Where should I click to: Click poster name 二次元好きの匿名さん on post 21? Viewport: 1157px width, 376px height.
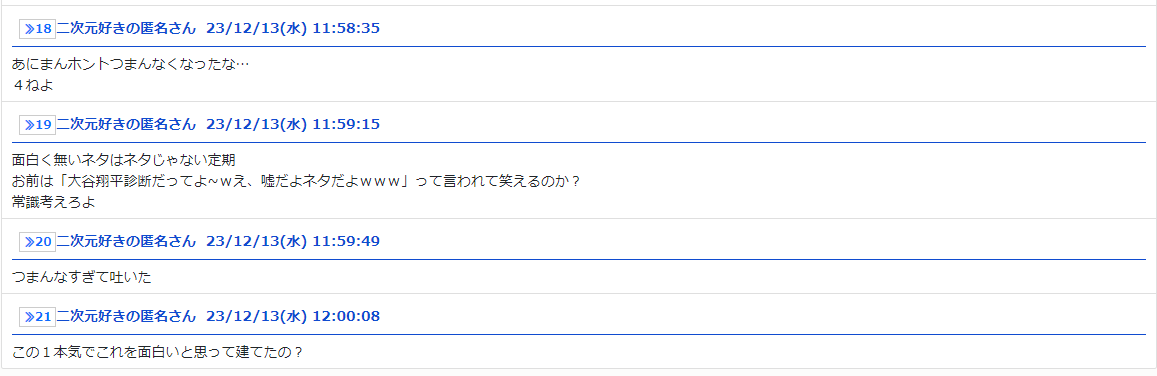126,317
